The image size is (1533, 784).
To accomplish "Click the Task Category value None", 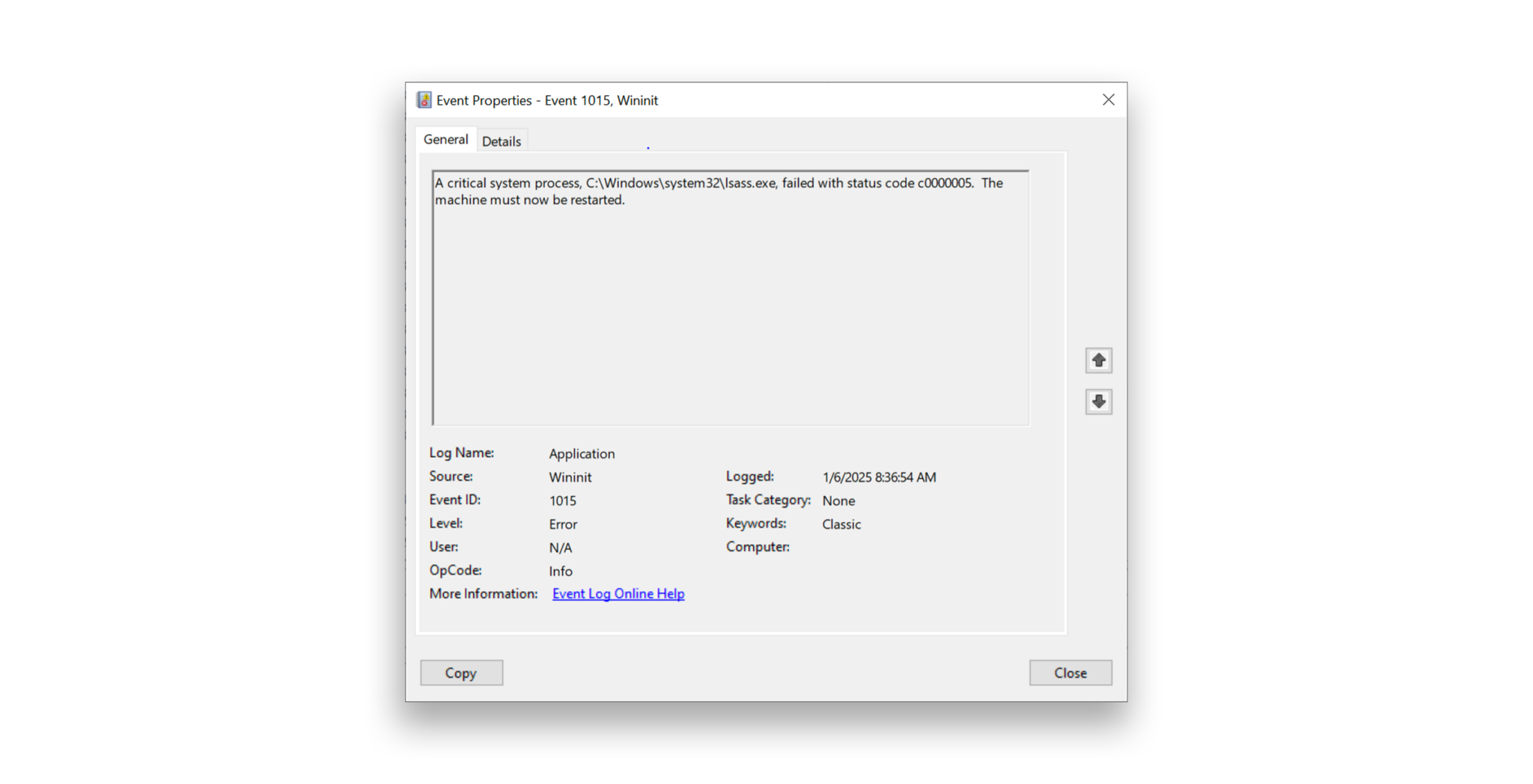I will click(838, 501).
